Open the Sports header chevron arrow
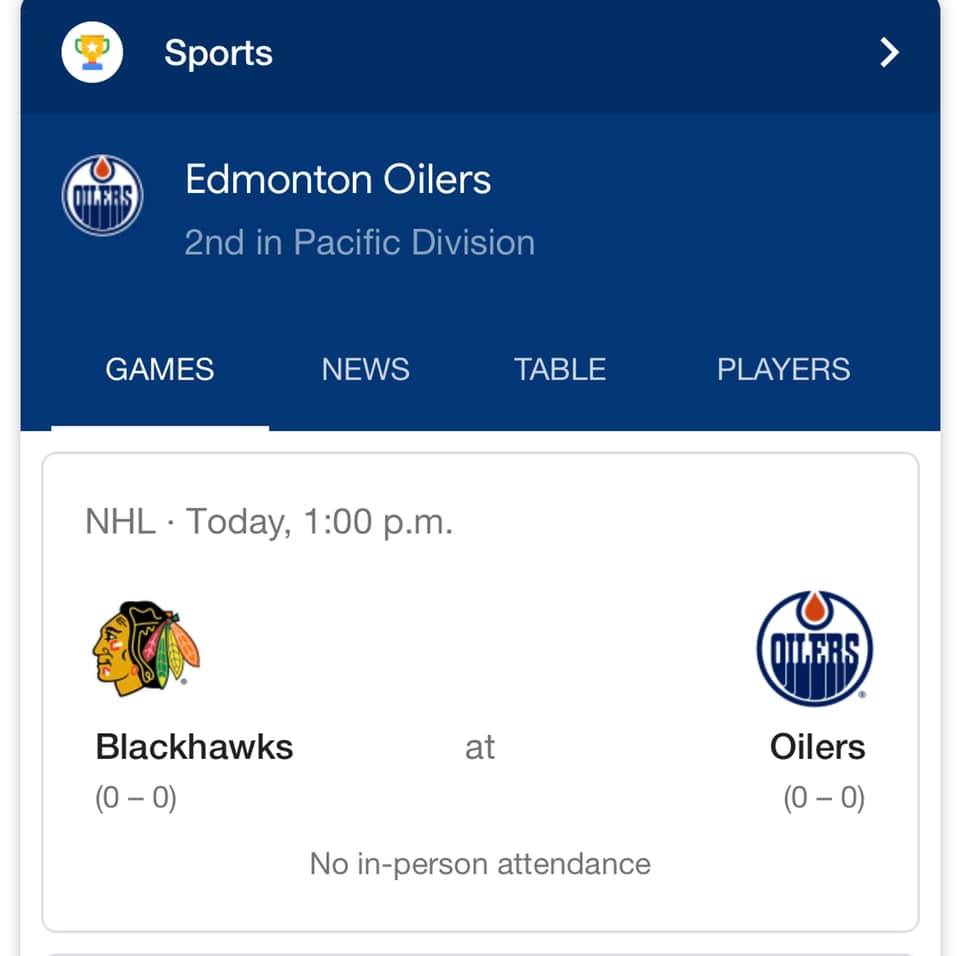The height and width of the screenshot is (956, 960). click(889, 52)
